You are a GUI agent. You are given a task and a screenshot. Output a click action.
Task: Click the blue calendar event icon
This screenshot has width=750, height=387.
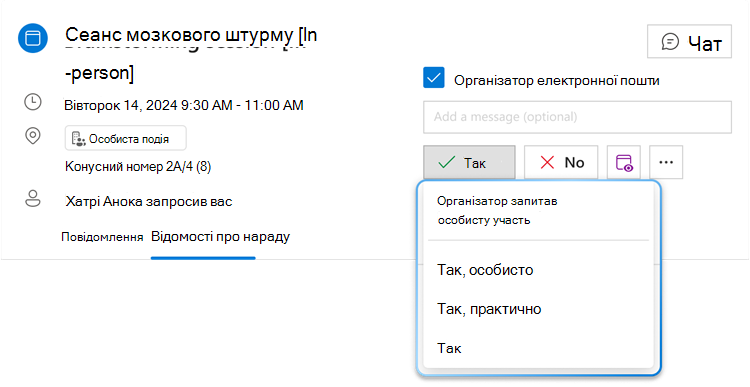pyautogui.click(x=33, y=38)
